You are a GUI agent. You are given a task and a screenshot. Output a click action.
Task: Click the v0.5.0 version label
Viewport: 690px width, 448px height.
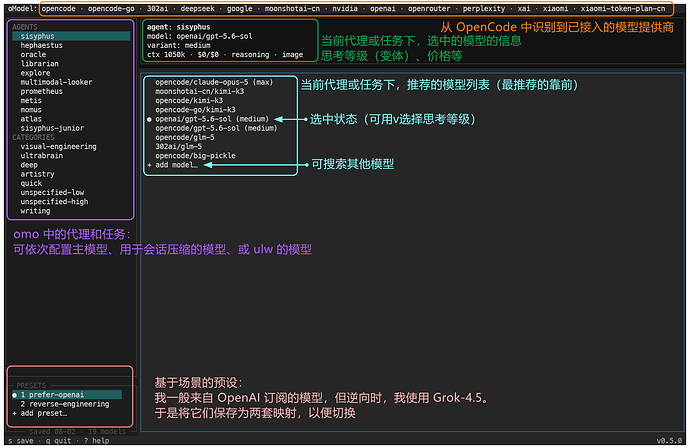[x=669, y=441]
